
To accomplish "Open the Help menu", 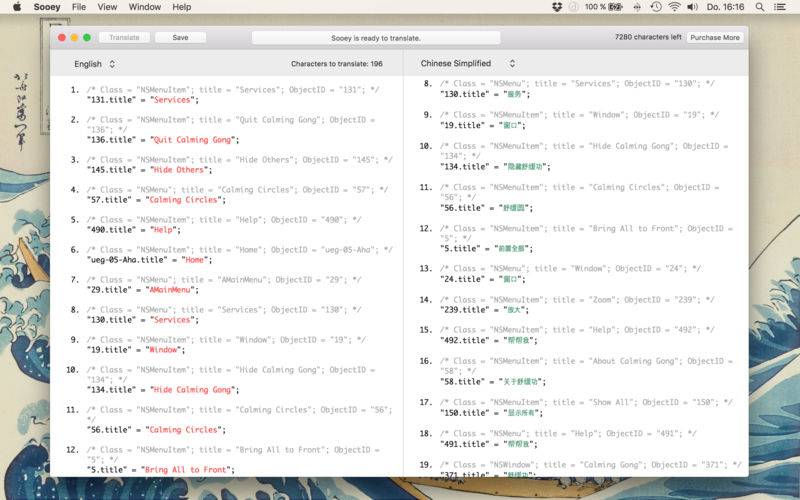I will pyautogui.click(x=182, y=7).
